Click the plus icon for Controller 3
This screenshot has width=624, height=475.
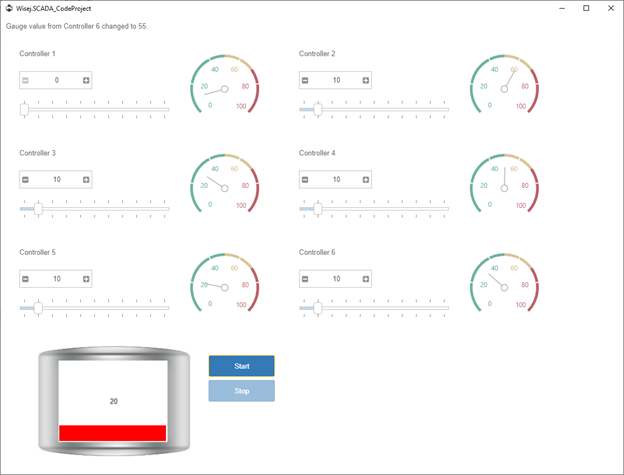point(86,180)
